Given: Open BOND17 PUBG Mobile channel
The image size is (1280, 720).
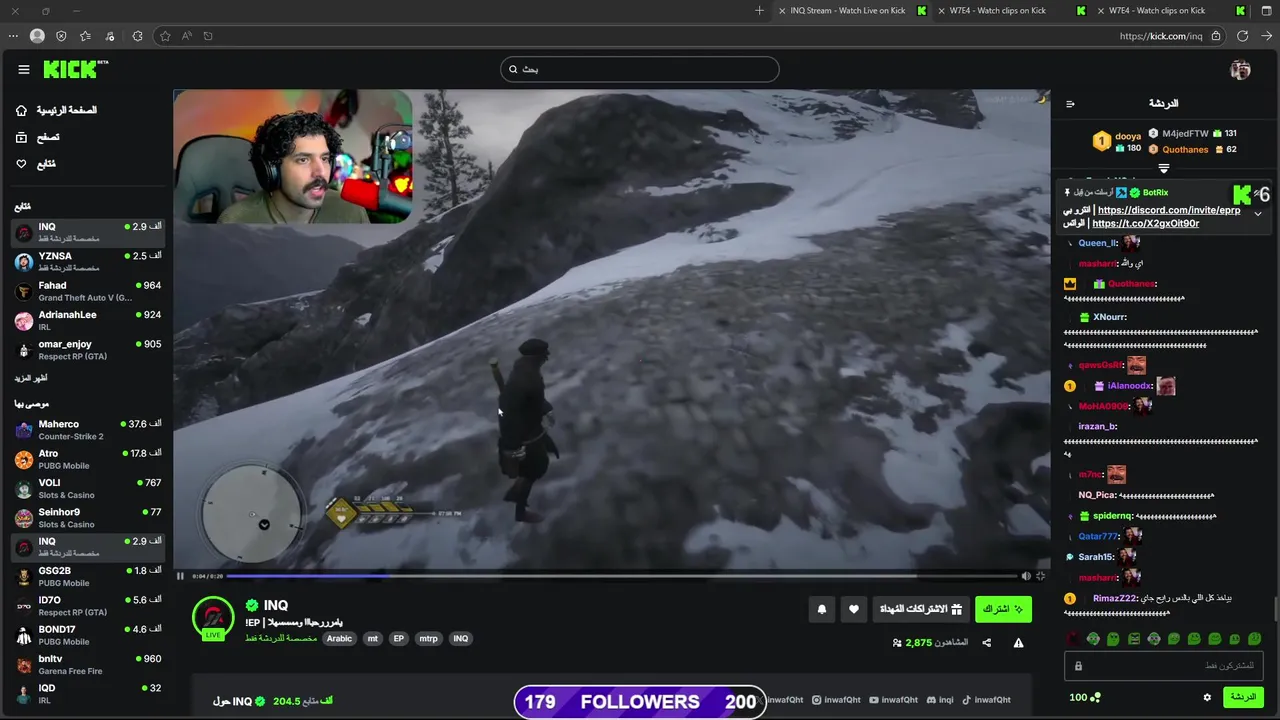Looking at the screenshot, I should [x=88, y=635].
